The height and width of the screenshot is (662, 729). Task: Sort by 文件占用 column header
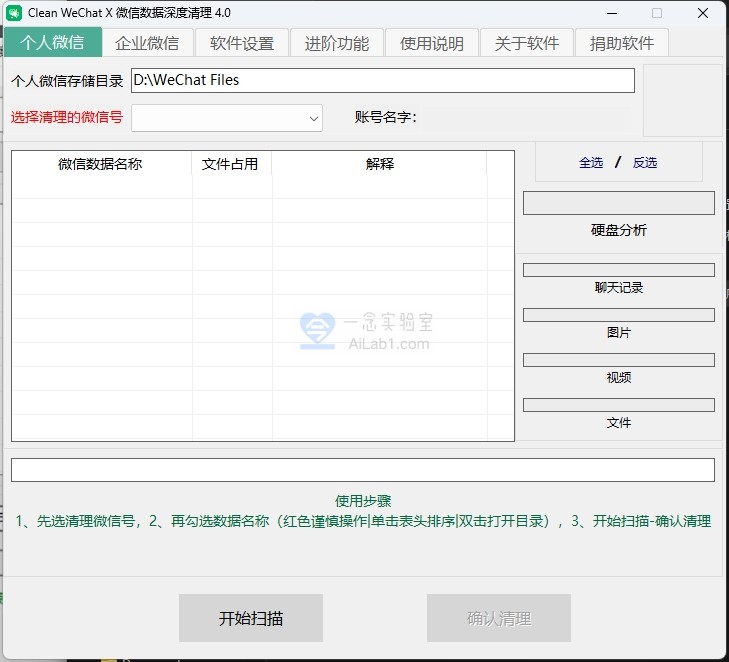coord(230,164)
